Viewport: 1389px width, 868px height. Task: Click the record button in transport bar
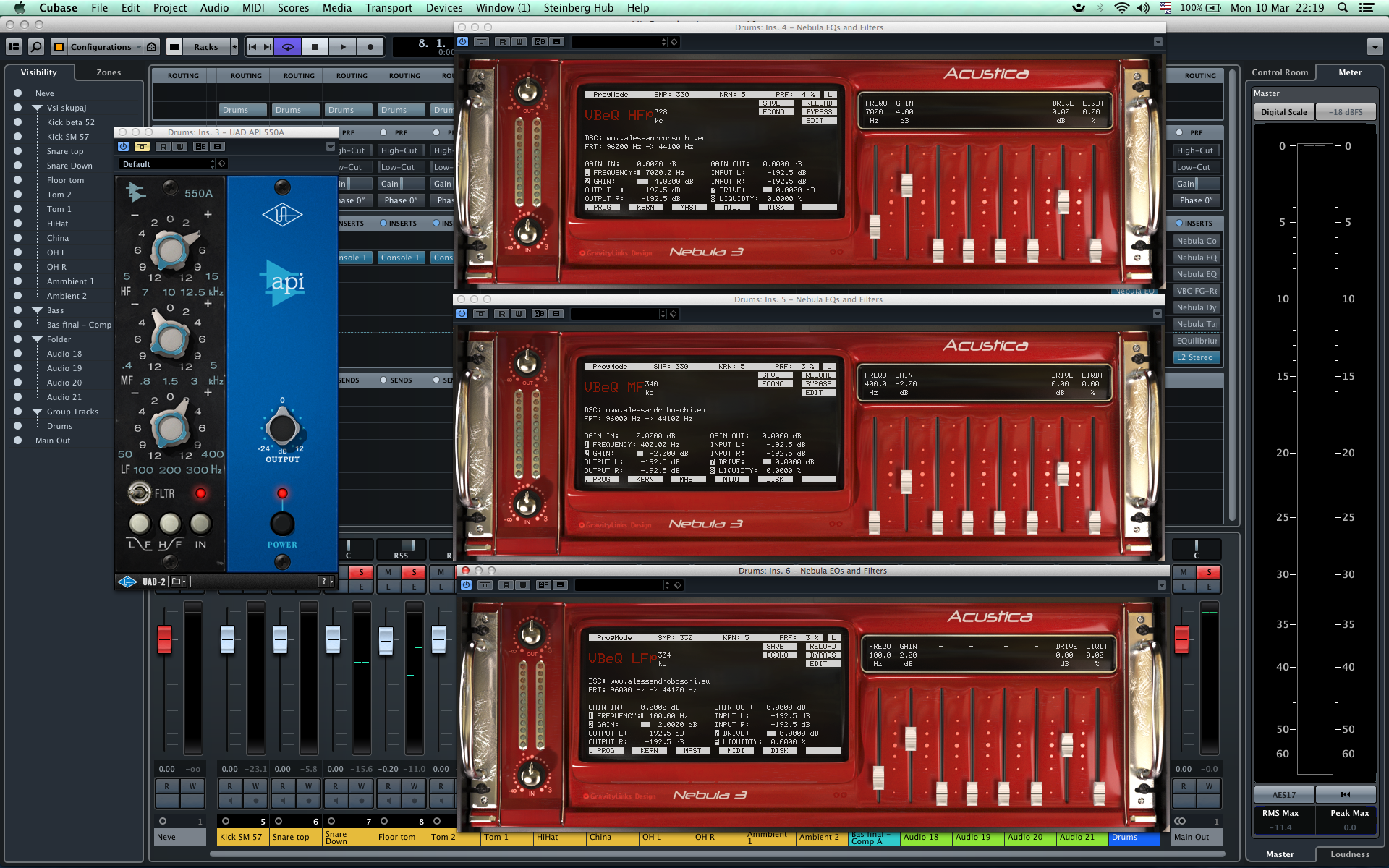[370, 47]
